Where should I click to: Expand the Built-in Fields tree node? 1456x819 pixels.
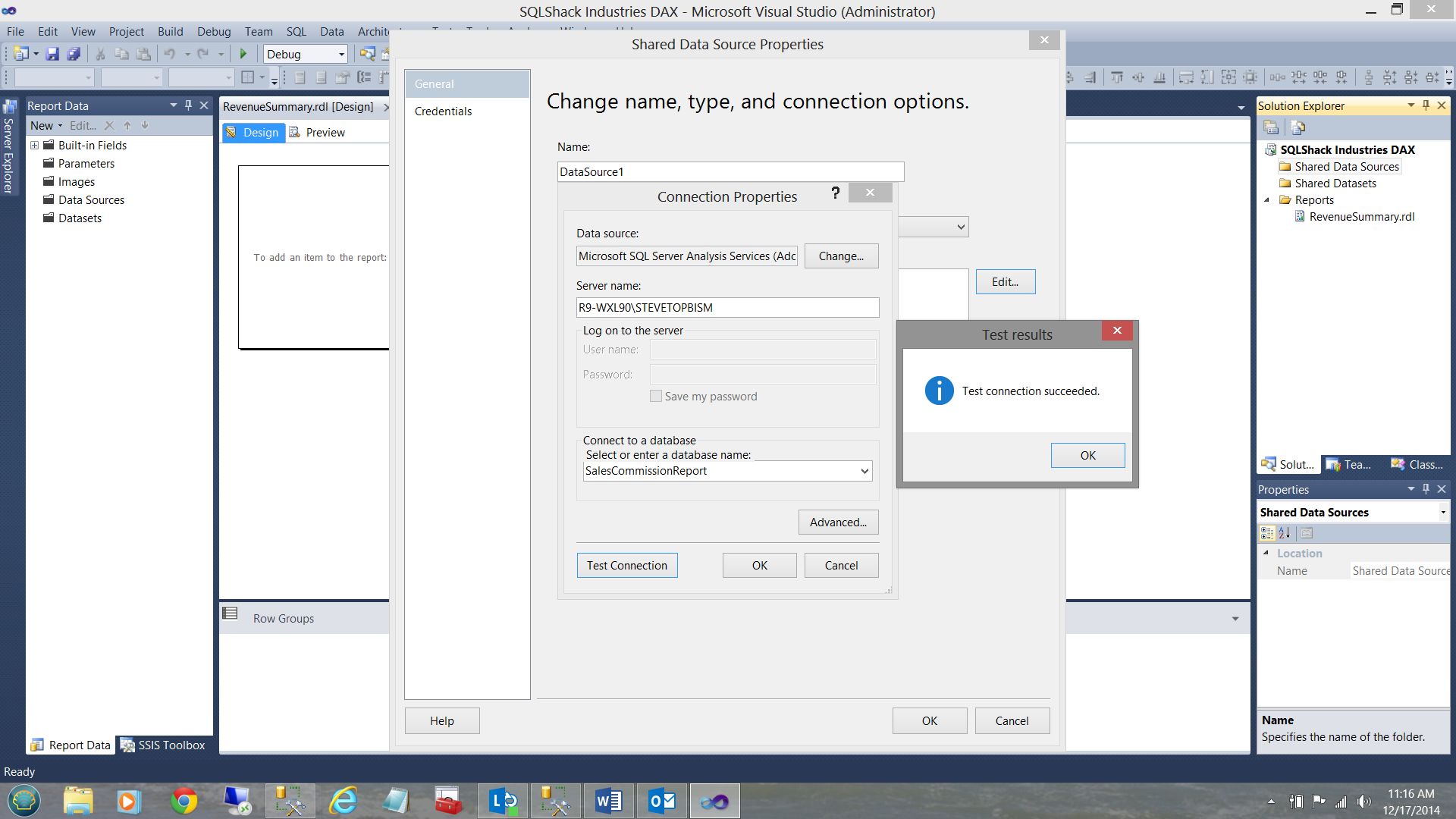click(x=34, y=145)
